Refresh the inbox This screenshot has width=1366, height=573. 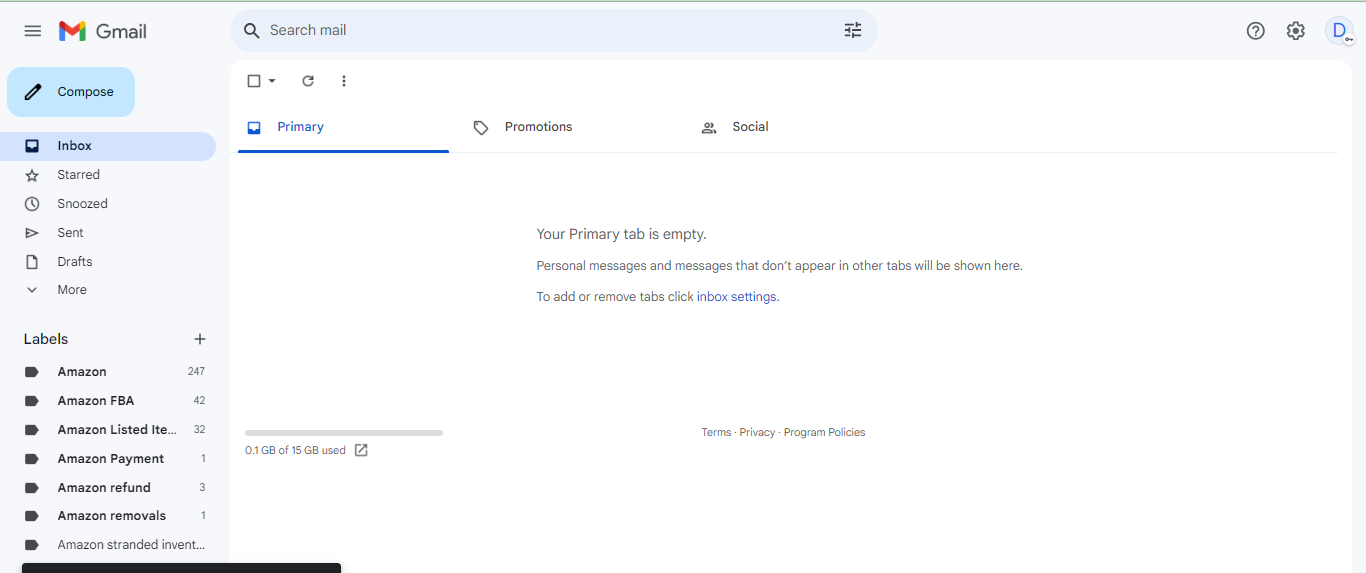308,81
